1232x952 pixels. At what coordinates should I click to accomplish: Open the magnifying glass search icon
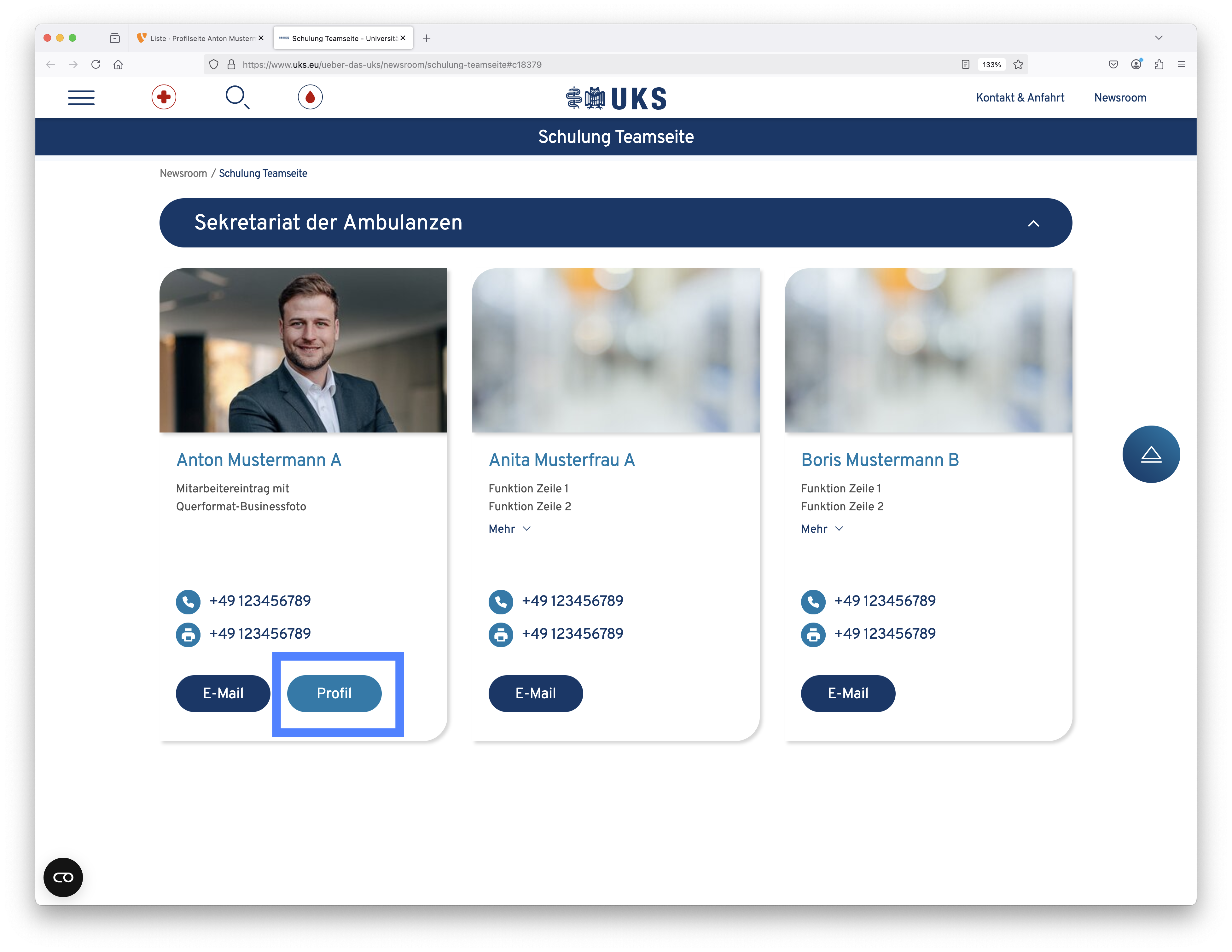click(236, 97)
